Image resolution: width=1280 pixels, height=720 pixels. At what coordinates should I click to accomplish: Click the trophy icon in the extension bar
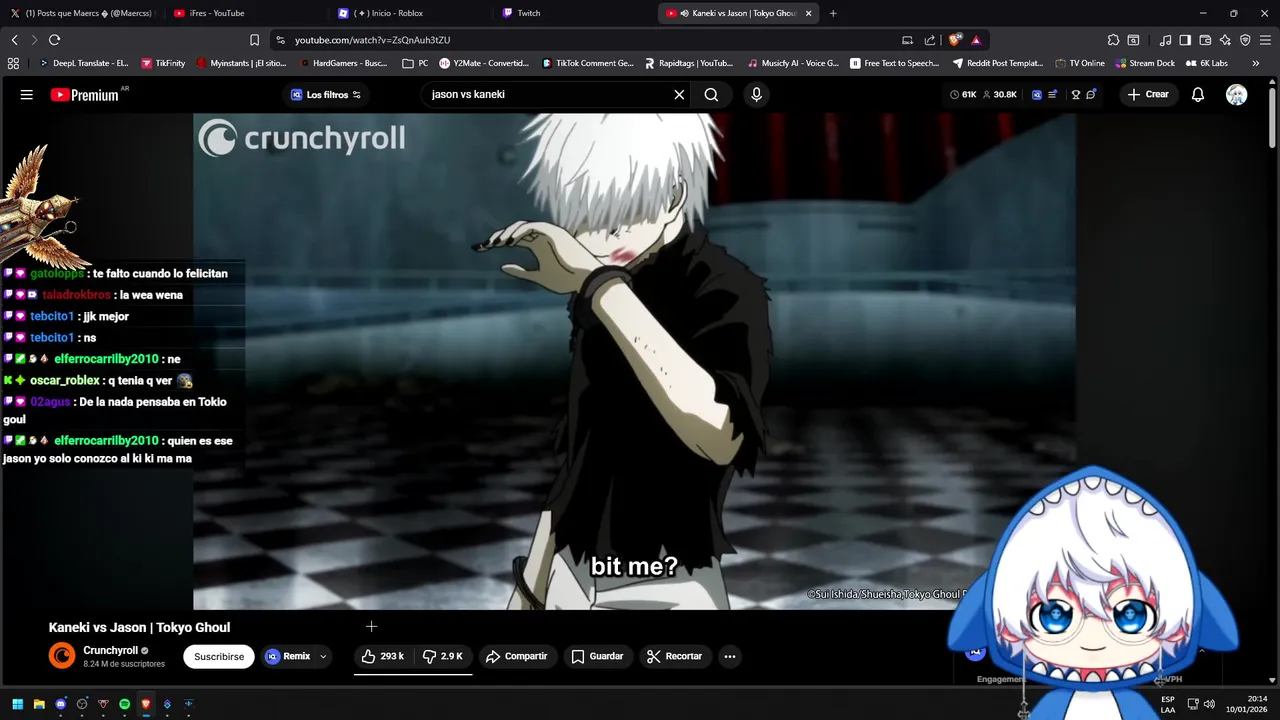[x=1076, y=95]
